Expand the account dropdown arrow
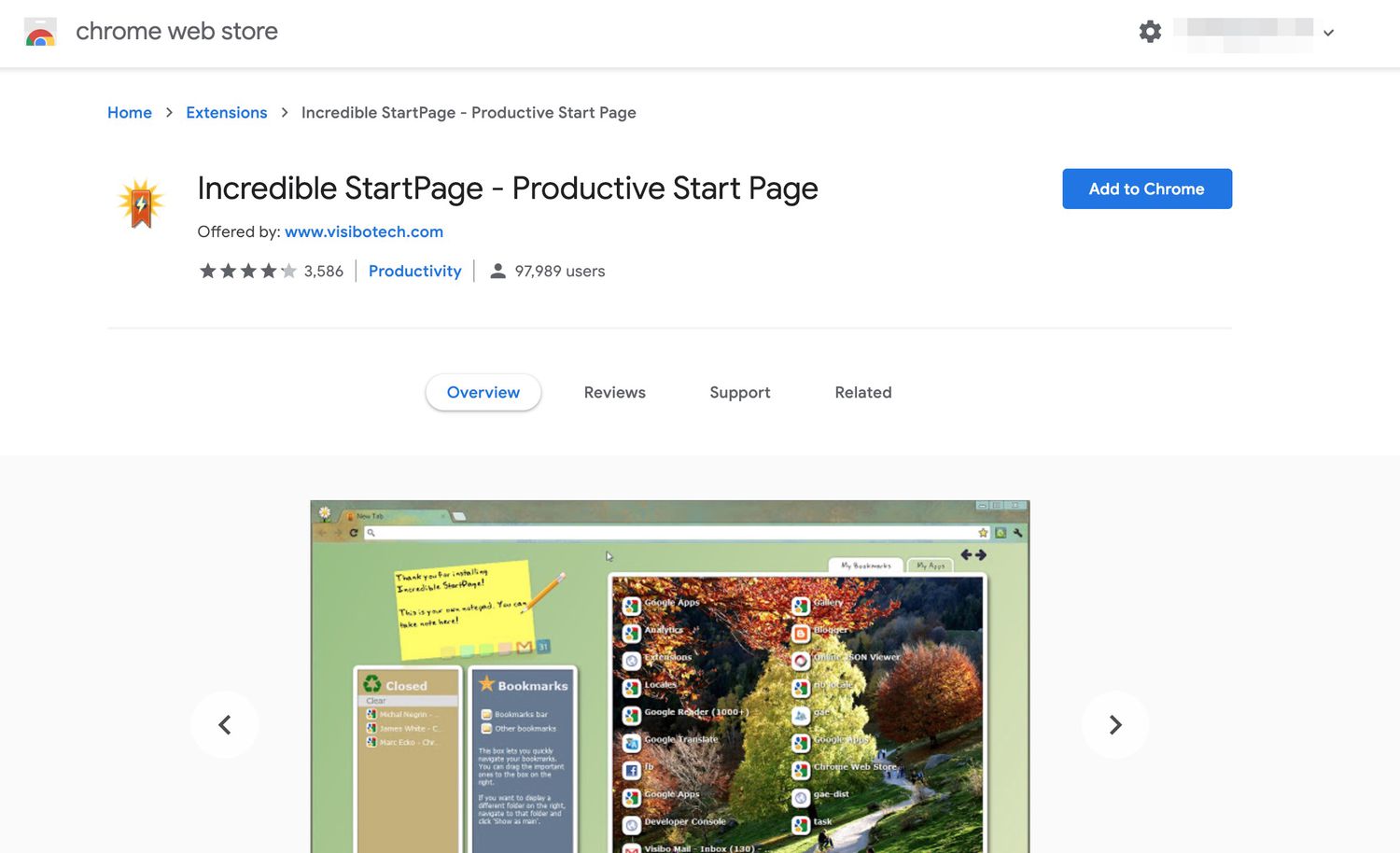The image size is (1400, 853). point(1328,33)
